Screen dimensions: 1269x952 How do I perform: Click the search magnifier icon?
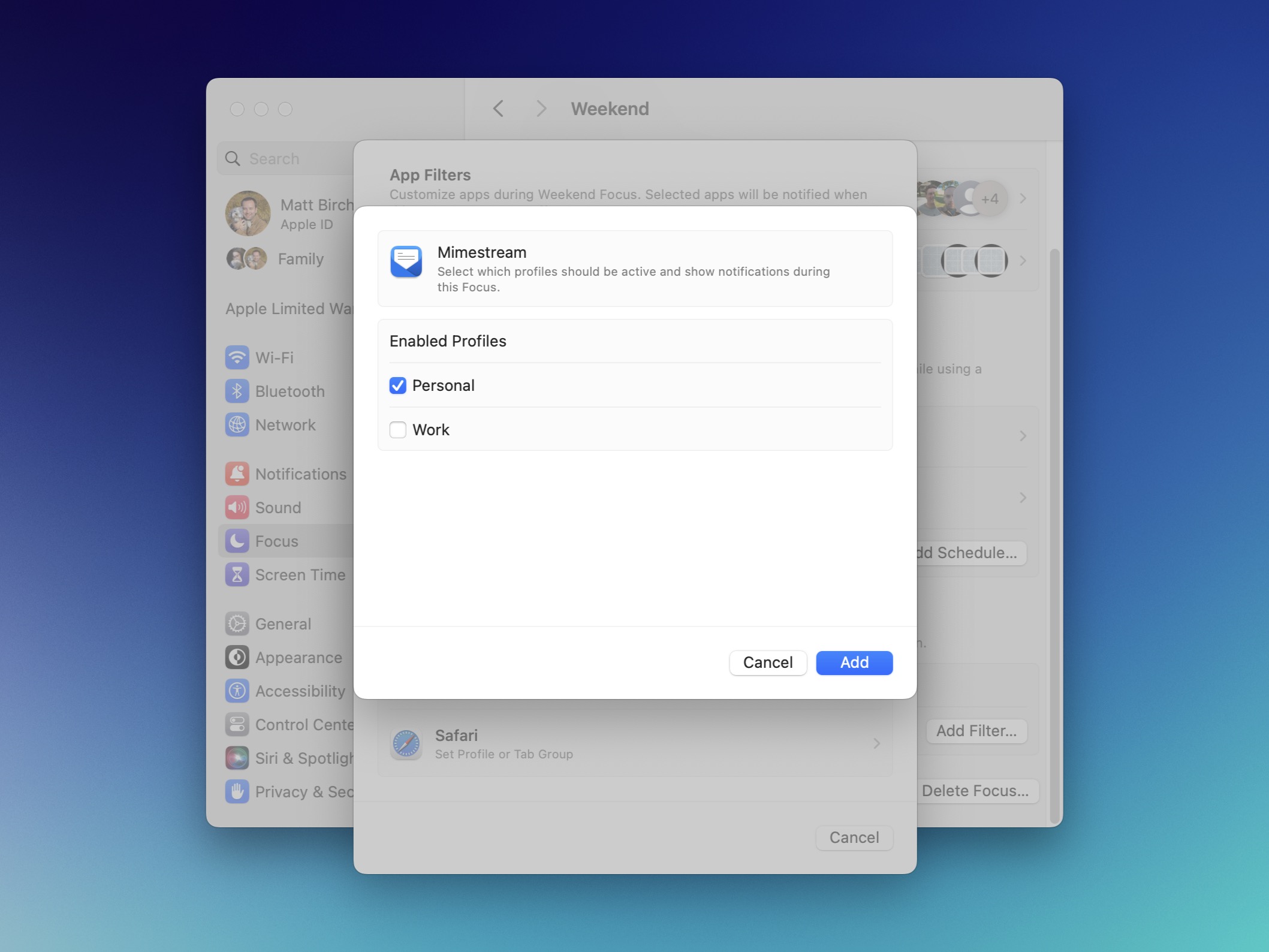click(x=233, y=158)
